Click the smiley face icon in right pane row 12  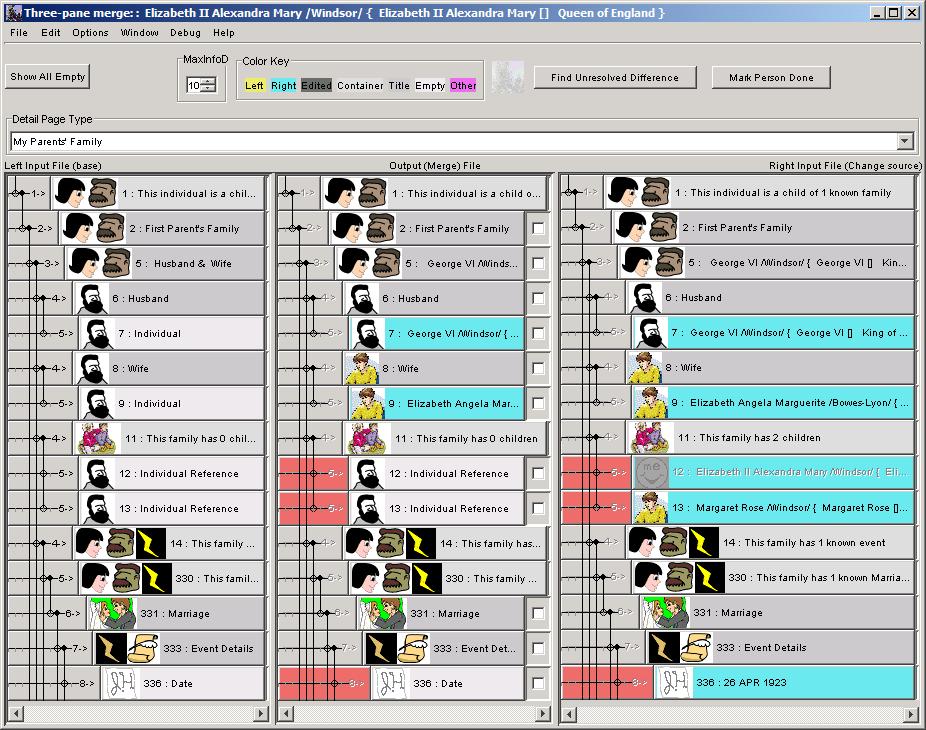click(x=650, y=473)
